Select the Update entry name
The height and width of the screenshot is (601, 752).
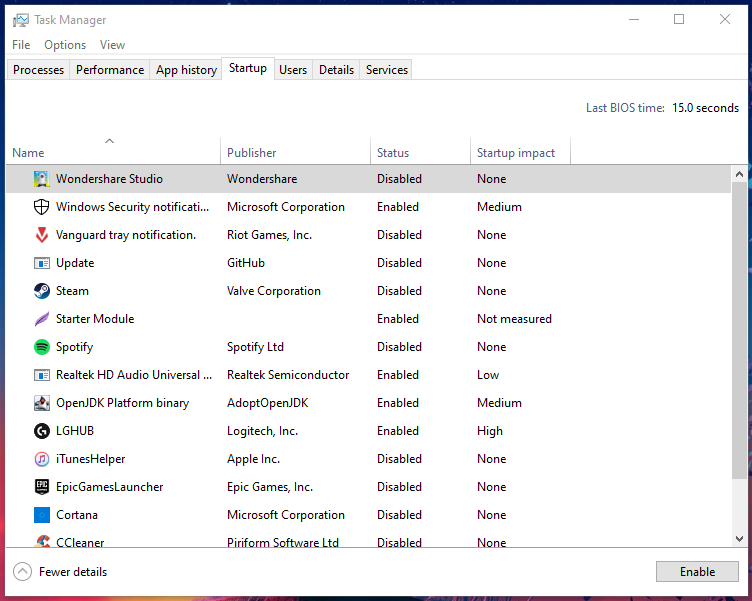click(x=75, y=263)
